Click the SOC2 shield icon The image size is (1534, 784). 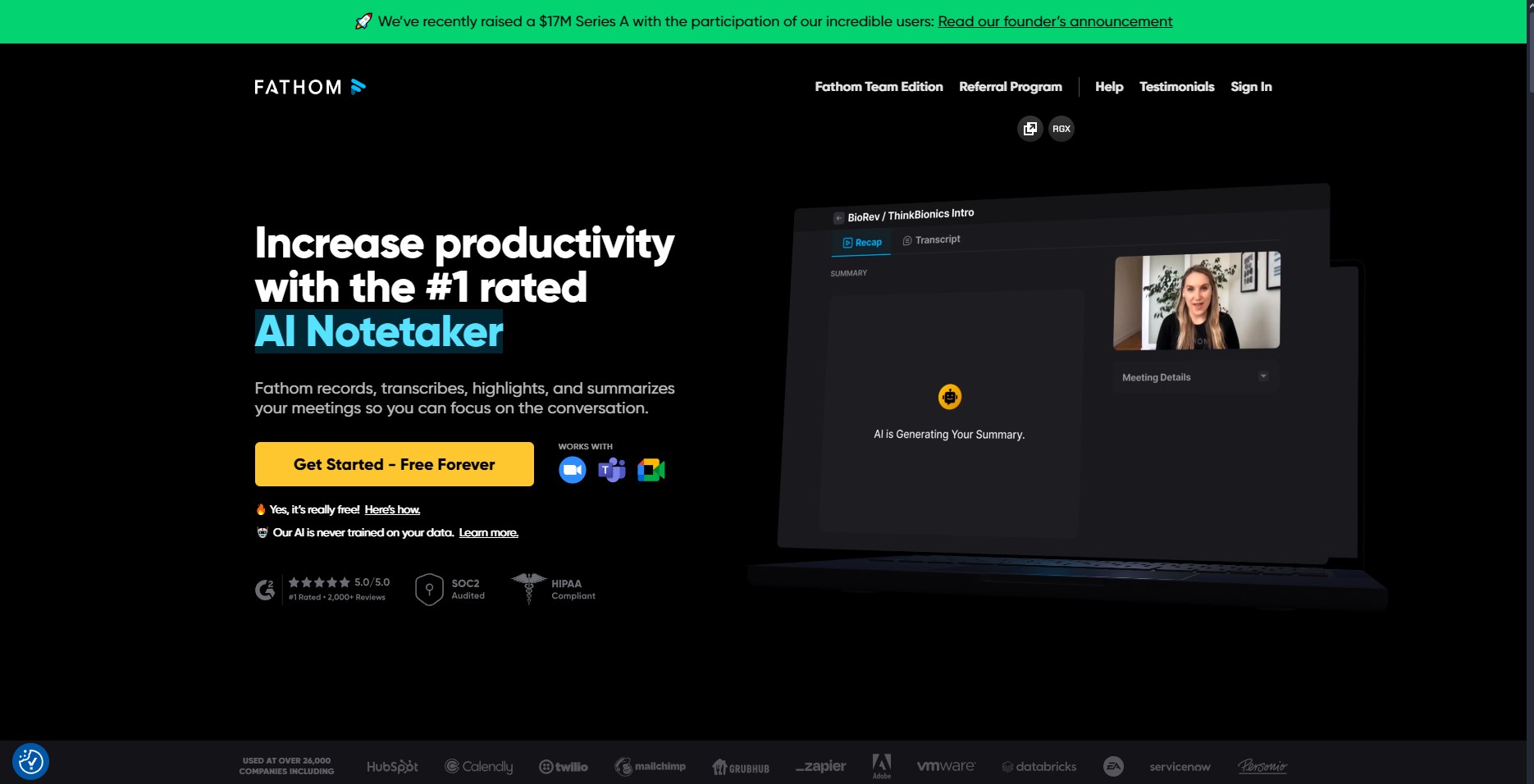429,590
